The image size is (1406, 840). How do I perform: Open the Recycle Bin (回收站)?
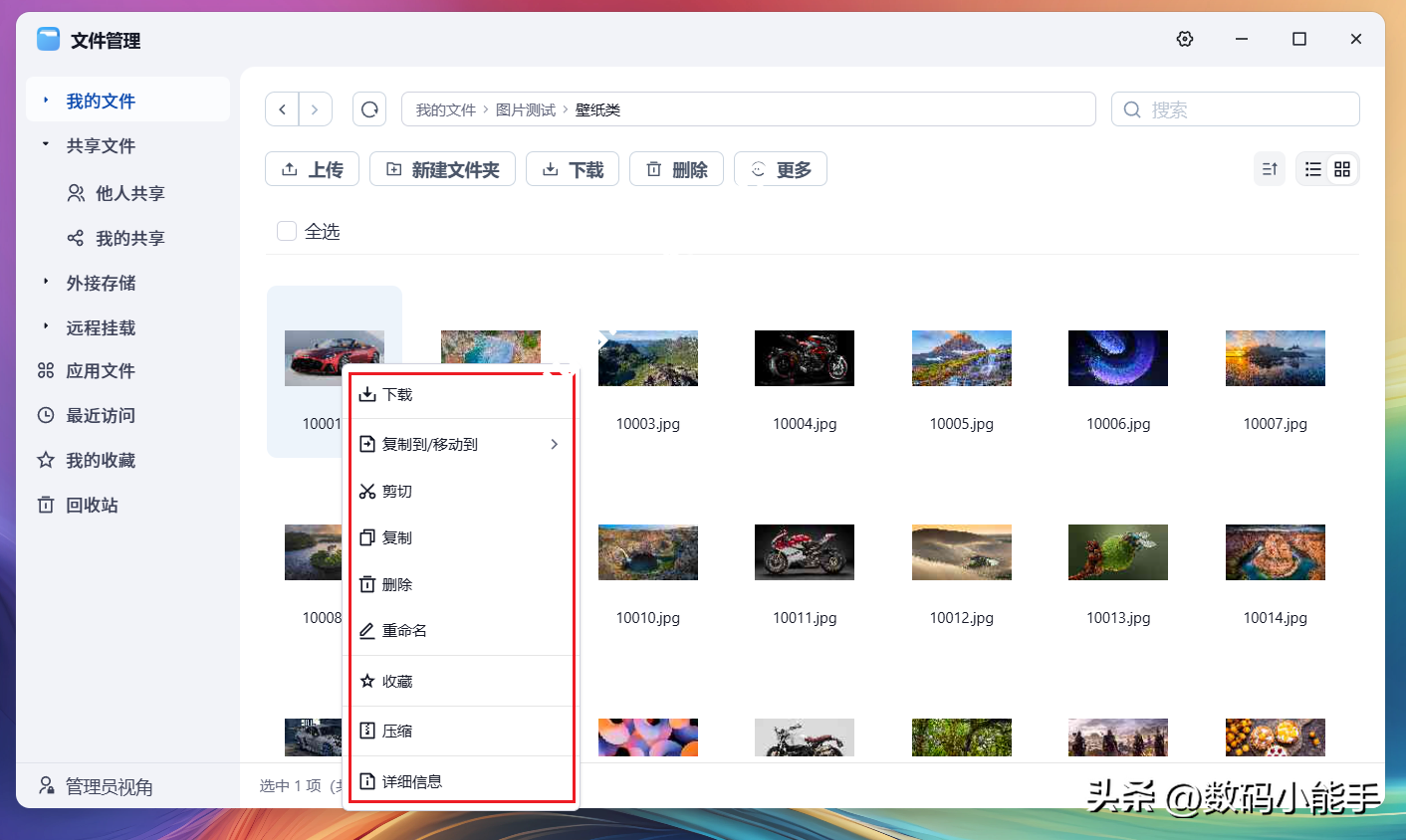point(92,505)
